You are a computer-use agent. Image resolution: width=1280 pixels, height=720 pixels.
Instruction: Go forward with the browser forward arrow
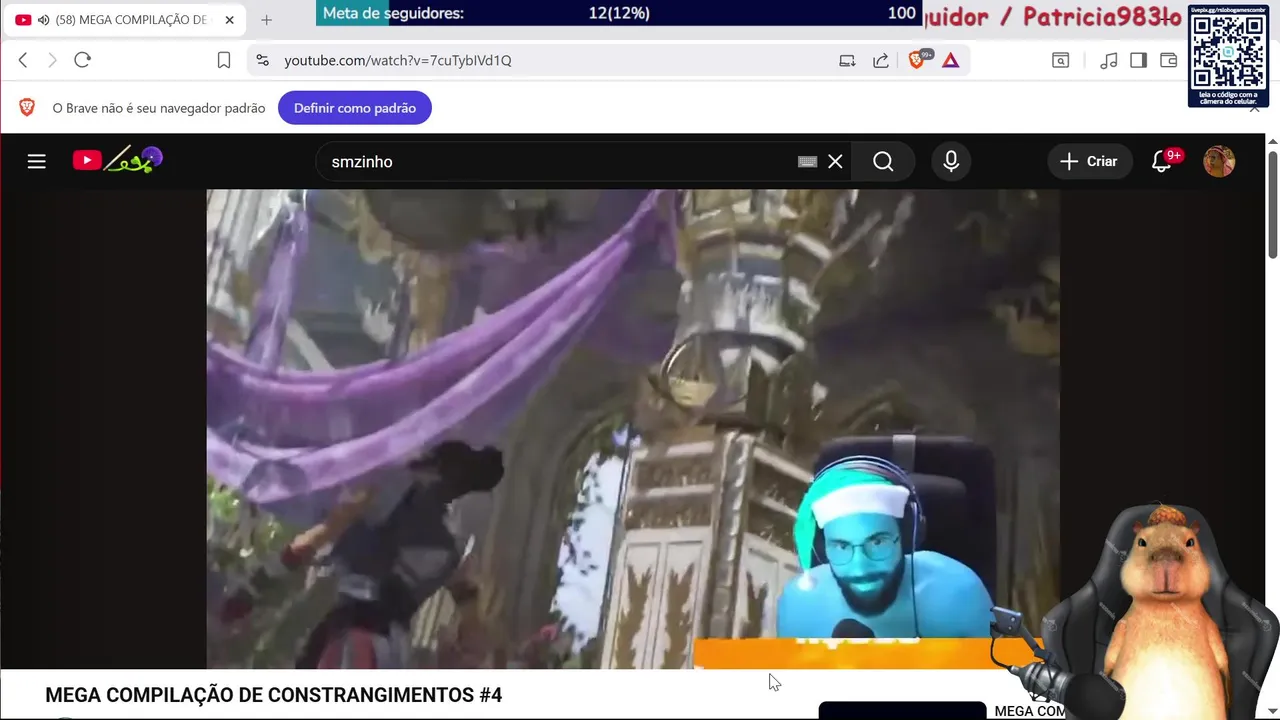(52, 60)
